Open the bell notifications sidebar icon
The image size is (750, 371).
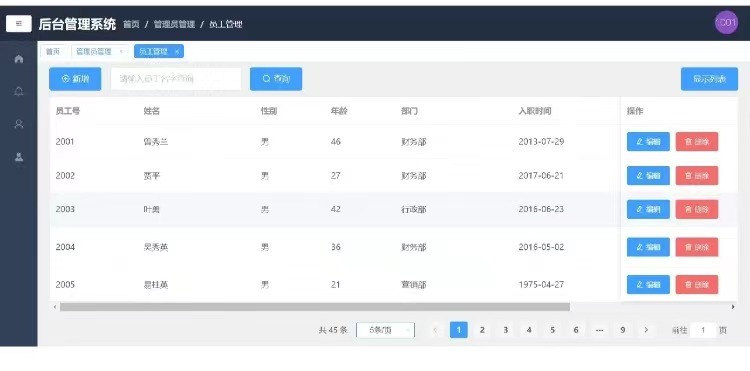pos(19,91)
